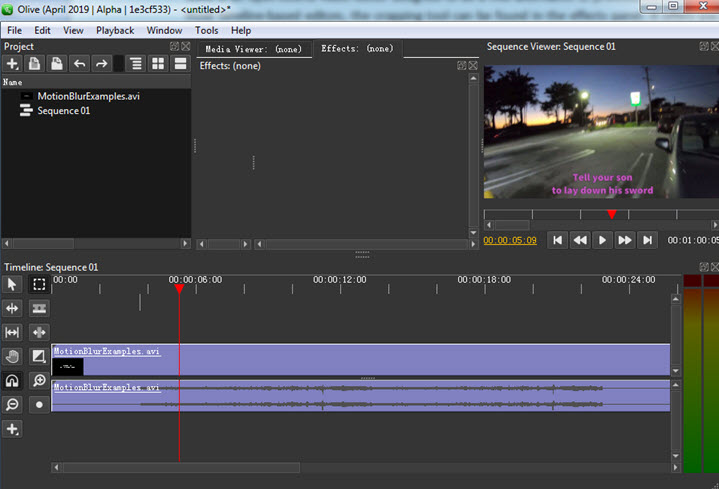Switch Project panel to tree view
719x489 pixels.
[x=136, y=64]
